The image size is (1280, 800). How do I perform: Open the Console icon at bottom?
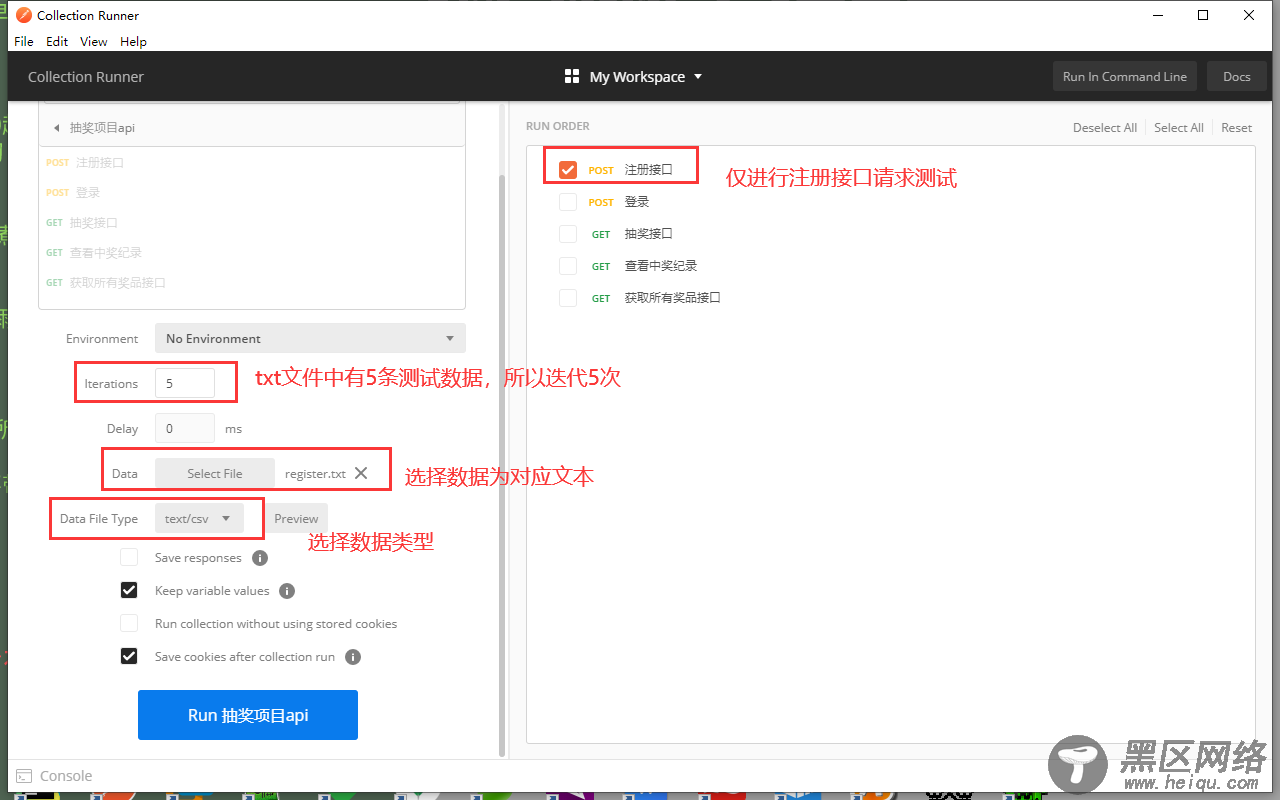coord(24,776)
